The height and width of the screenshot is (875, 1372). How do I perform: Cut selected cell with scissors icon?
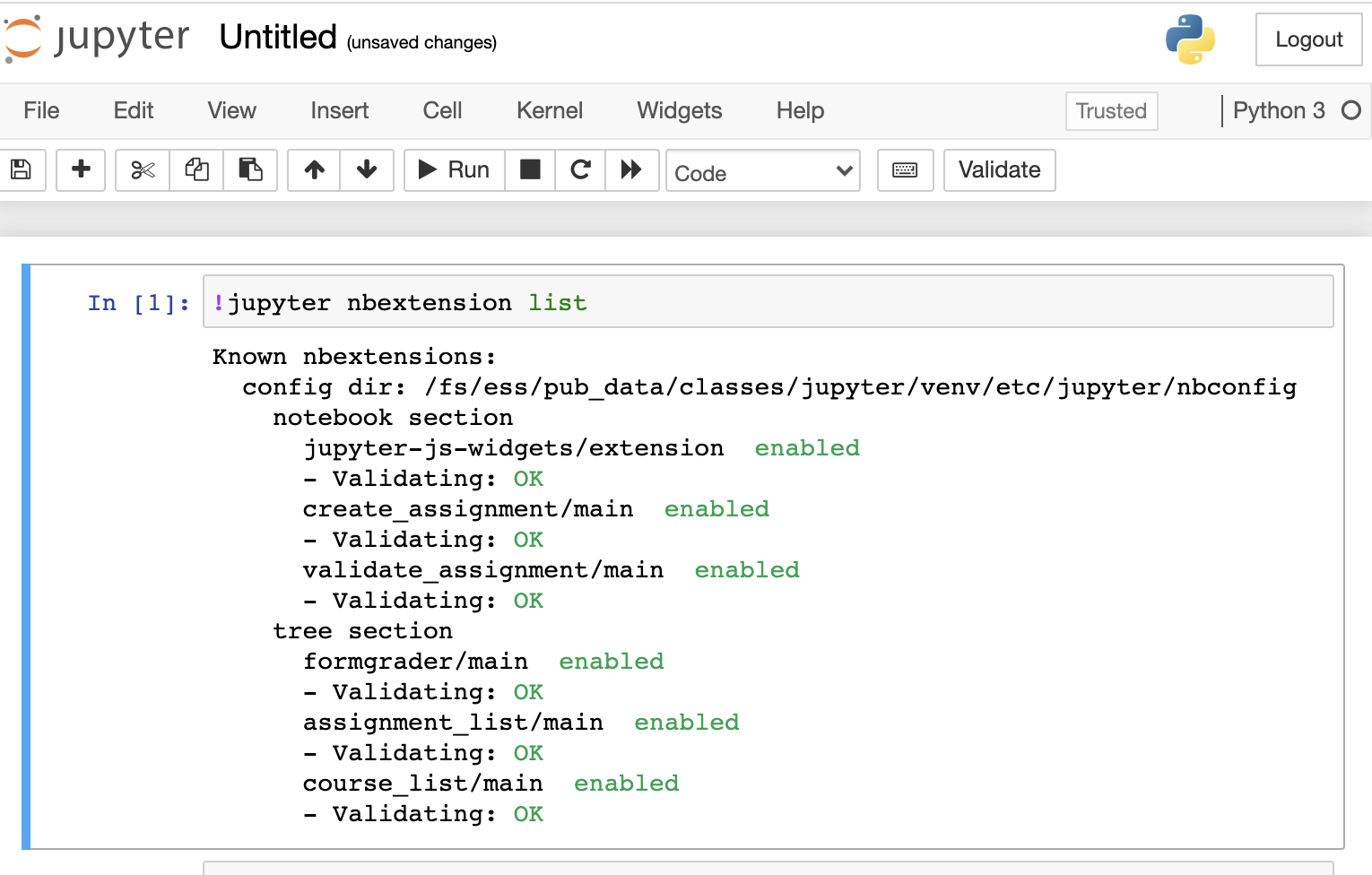click(143, 169)
